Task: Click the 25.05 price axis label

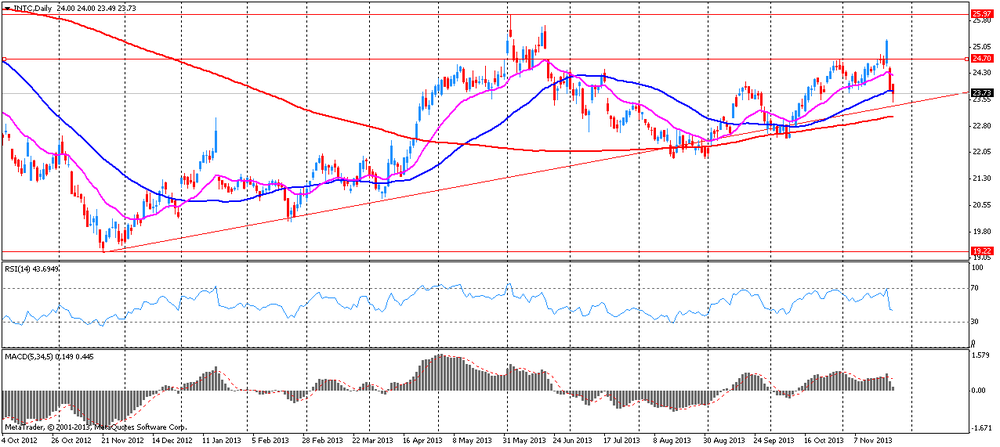Action: pos(980,47)
